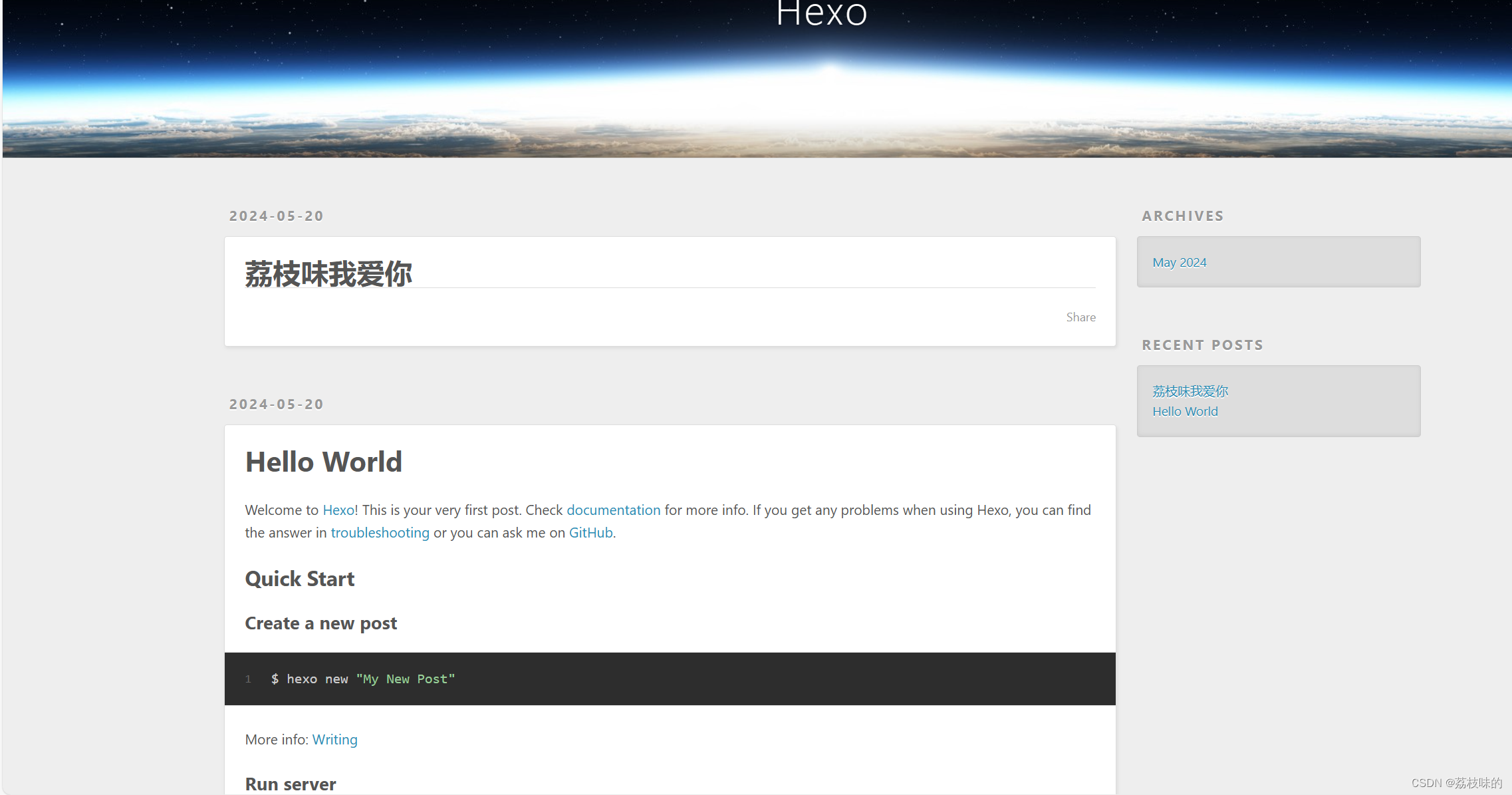
Task: Open Hello World in Recent Posts
Action: 1185,411
